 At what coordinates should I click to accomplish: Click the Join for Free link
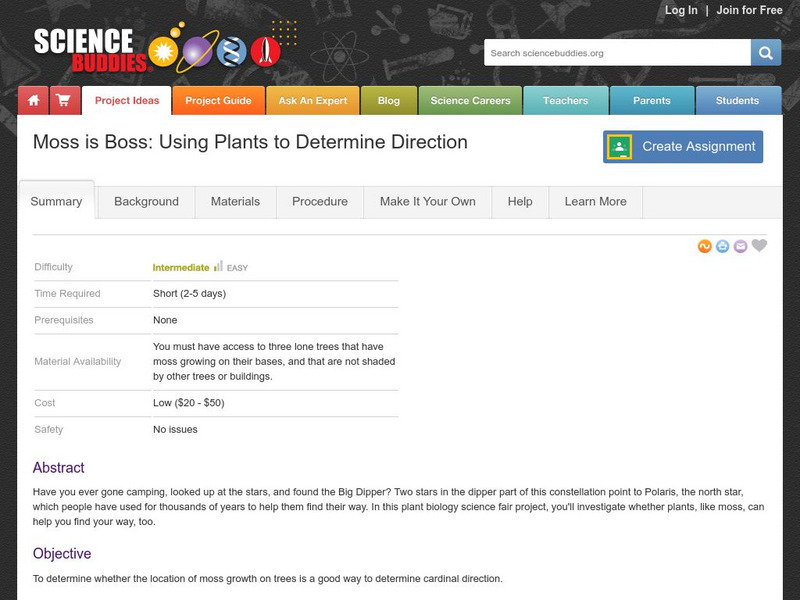click(749, 10)
